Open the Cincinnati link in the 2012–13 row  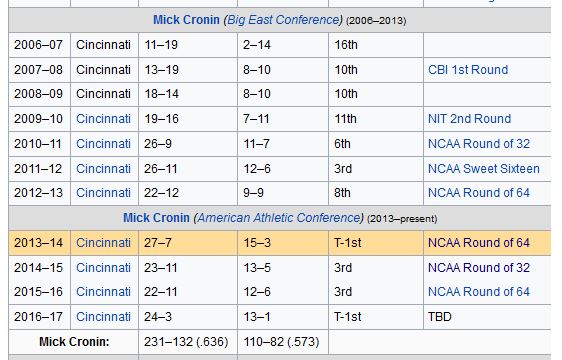coord(103,193)
